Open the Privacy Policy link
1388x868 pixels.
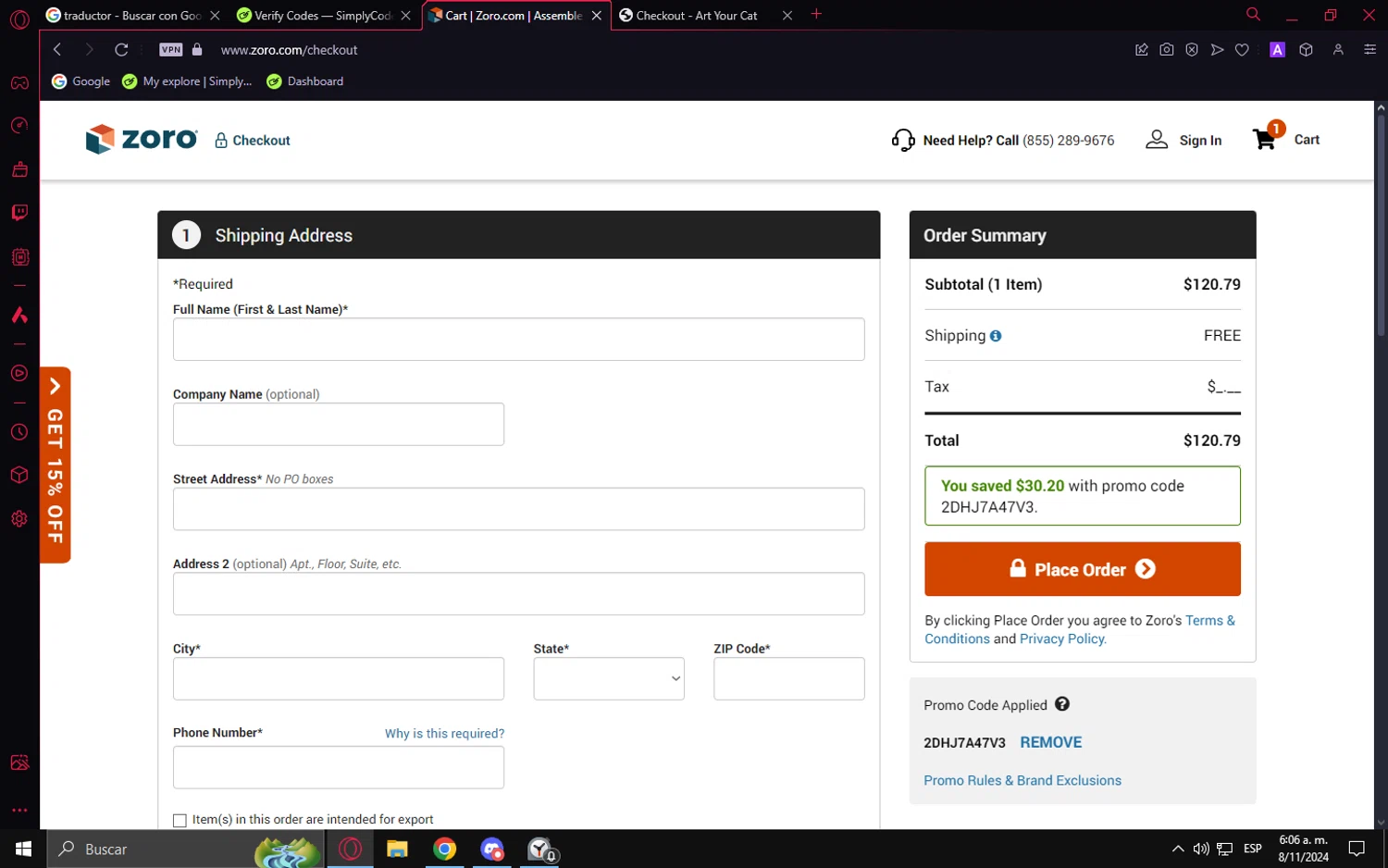click(x=1063, y=639)
